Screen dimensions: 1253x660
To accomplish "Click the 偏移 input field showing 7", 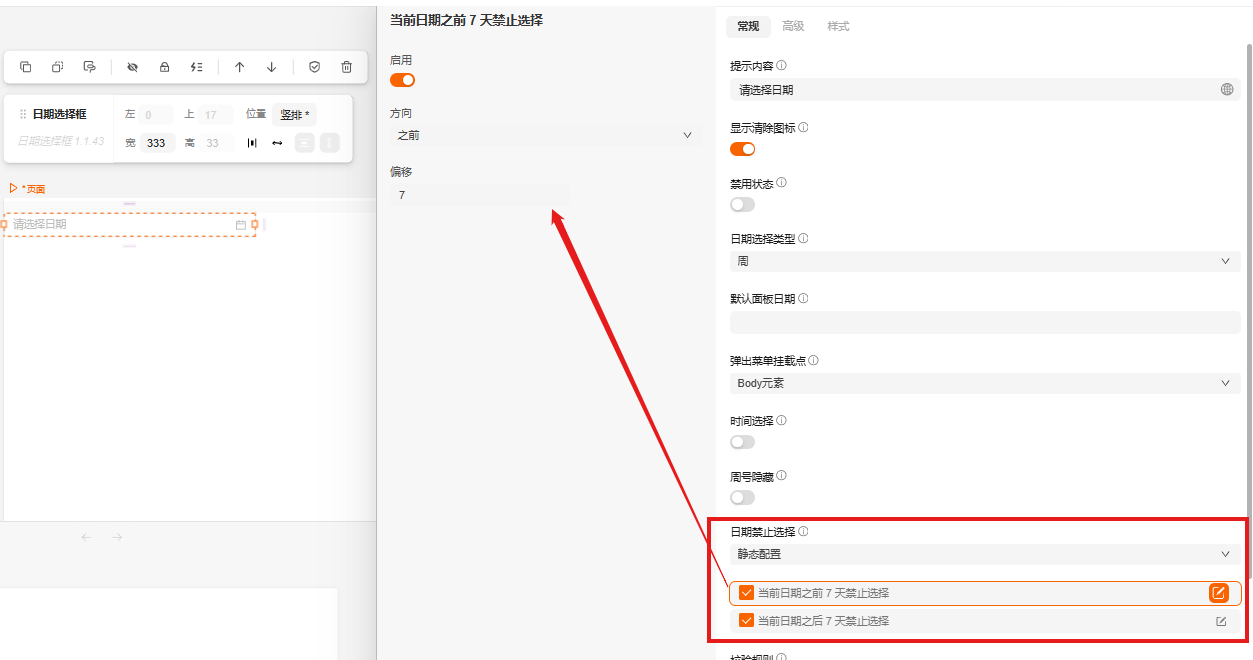I will [x=480, y=194].
